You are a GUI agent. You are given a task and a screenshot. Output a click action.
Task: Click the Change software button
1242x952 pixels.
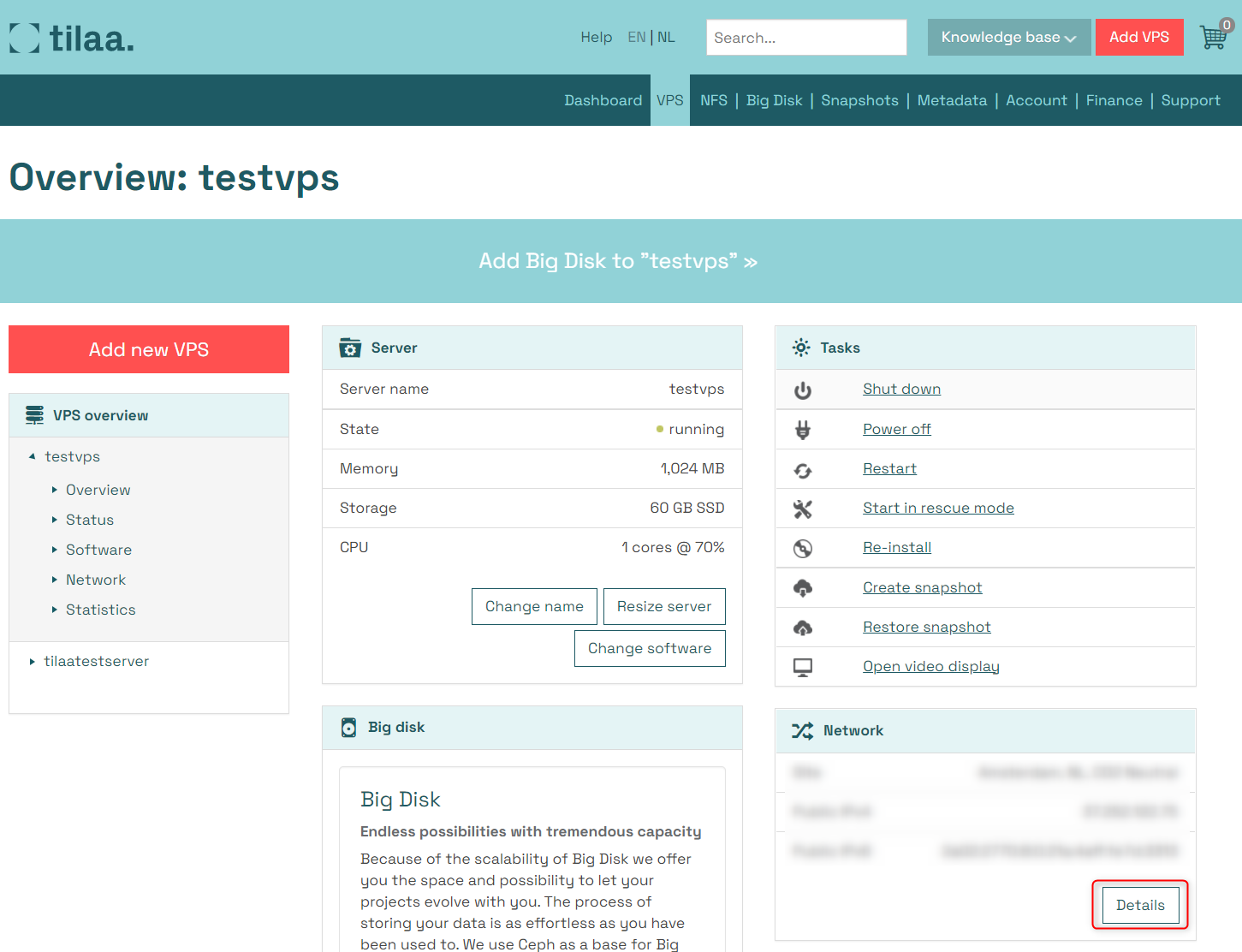click(x=650, y=648)
